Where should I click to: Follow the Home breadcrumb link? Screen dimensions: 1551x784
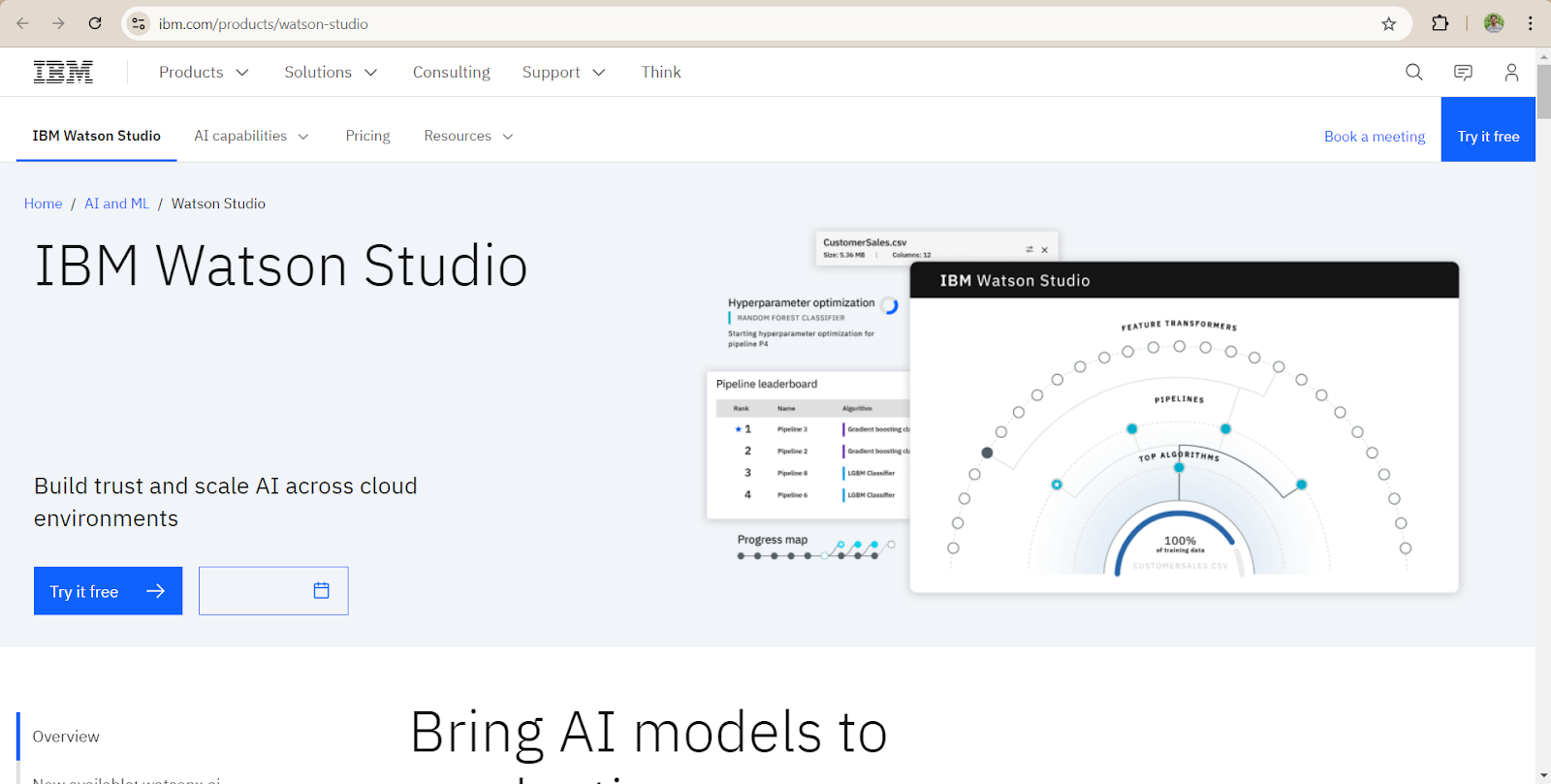coord(43,204)
